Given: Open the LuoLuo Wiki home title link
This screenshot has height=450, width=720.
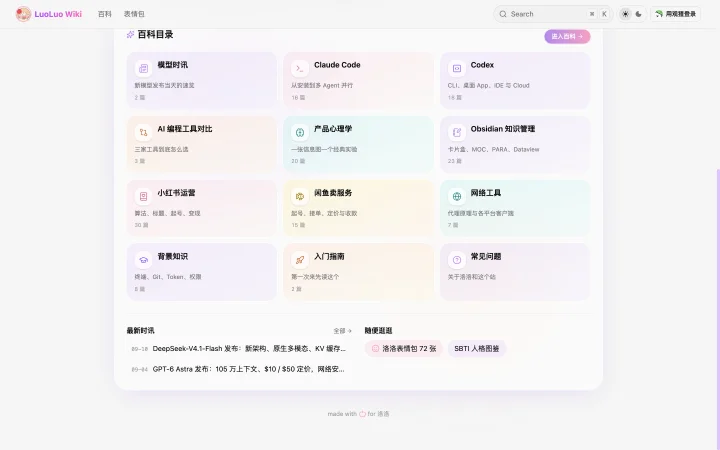Looking at the screenshot, I should (58, 14).
